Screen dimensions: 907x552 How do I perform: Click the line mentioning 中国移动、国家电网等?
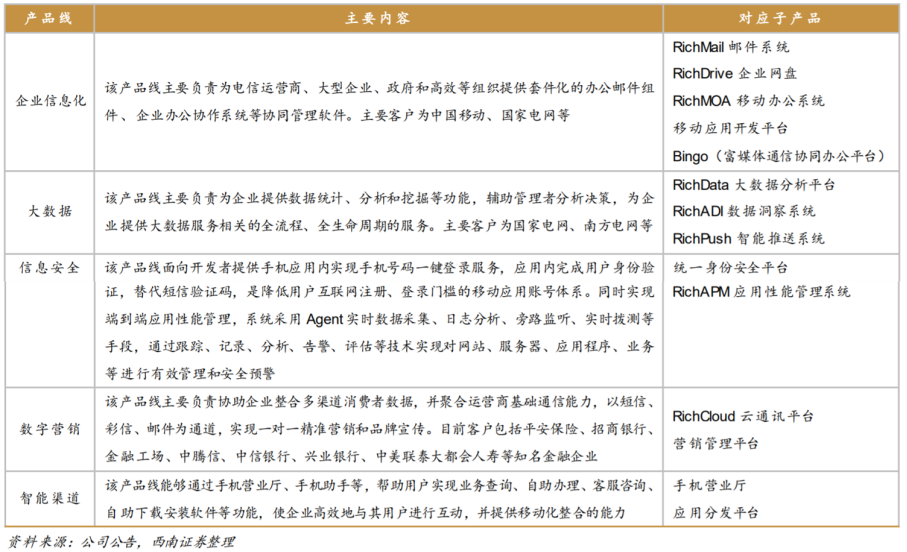[x=337, y=115]
